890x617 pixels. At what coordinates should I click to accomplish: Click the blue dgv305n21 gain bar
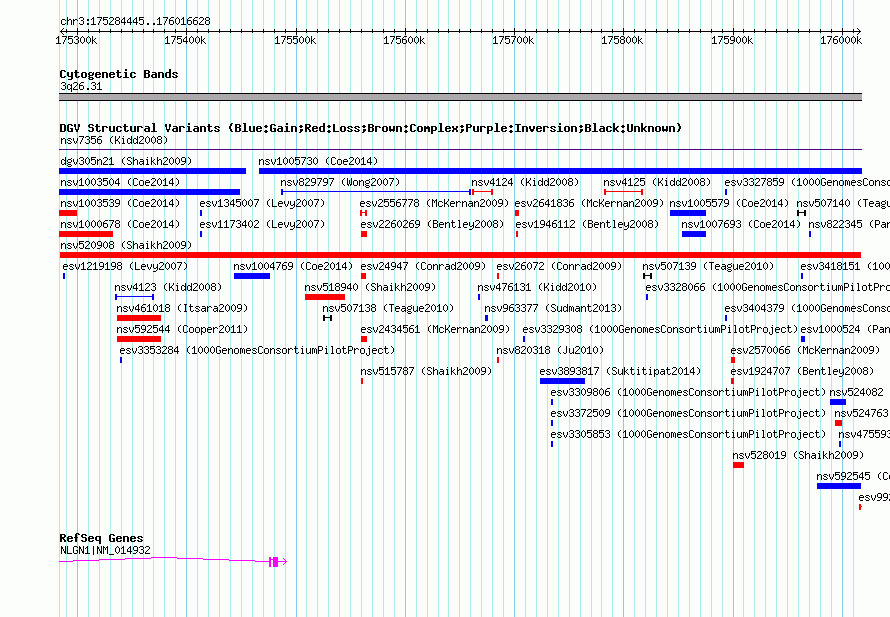pos(153,171)
